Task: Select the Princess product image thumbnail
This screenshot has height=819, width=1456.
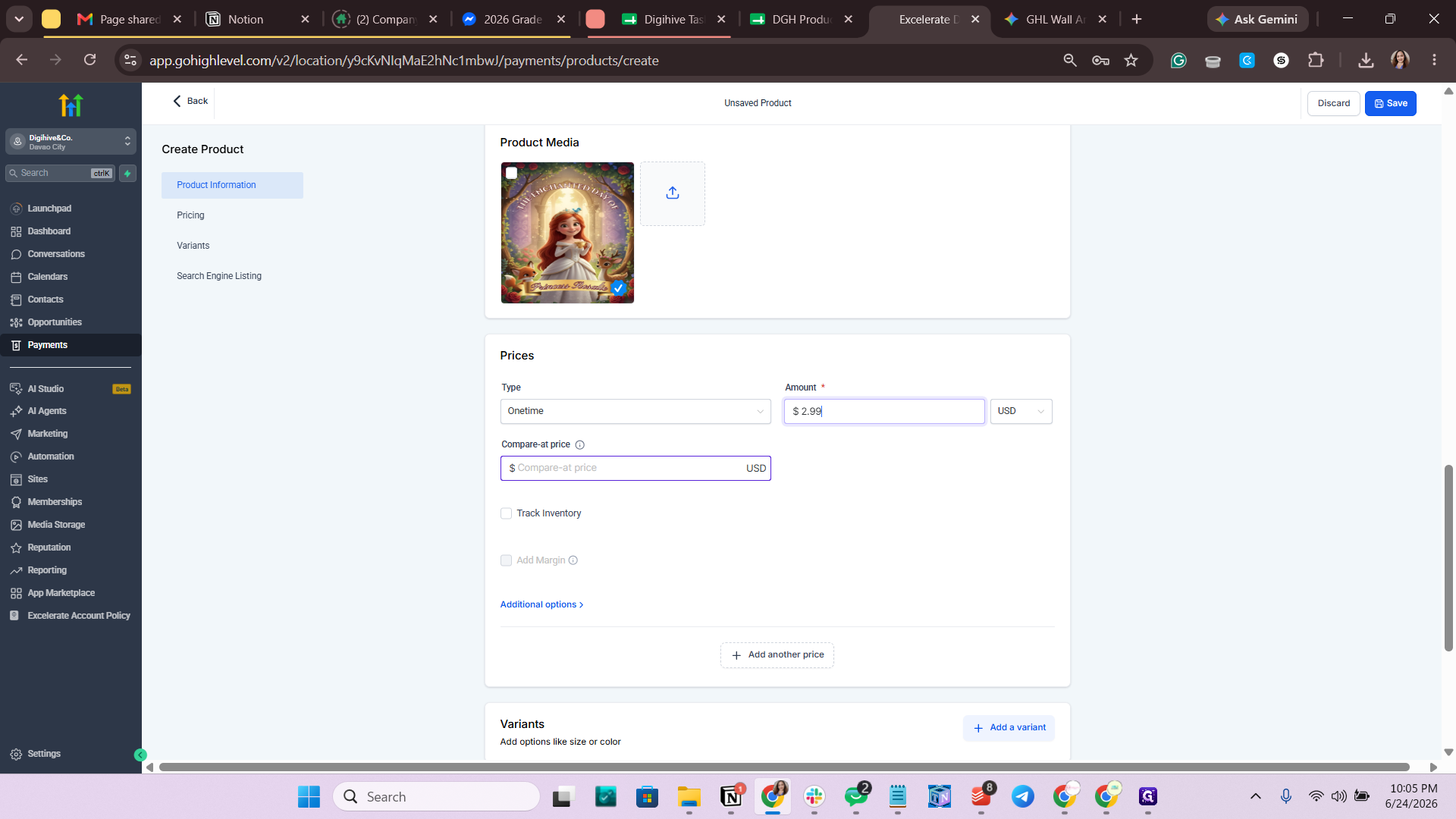Action: [567, 233]
